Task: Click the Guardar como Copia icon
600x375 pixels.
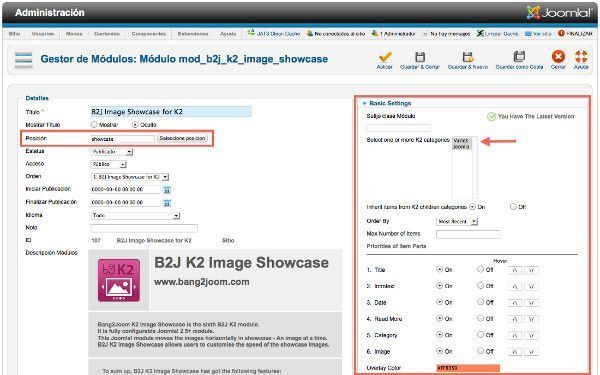Action: (519, 57)
